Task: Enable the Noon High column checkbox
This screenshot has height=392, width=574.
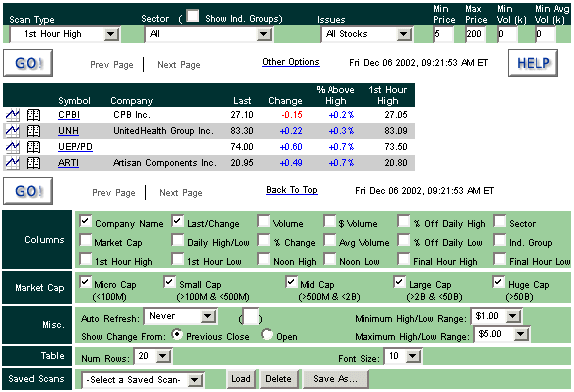Action: pos(264,259)
